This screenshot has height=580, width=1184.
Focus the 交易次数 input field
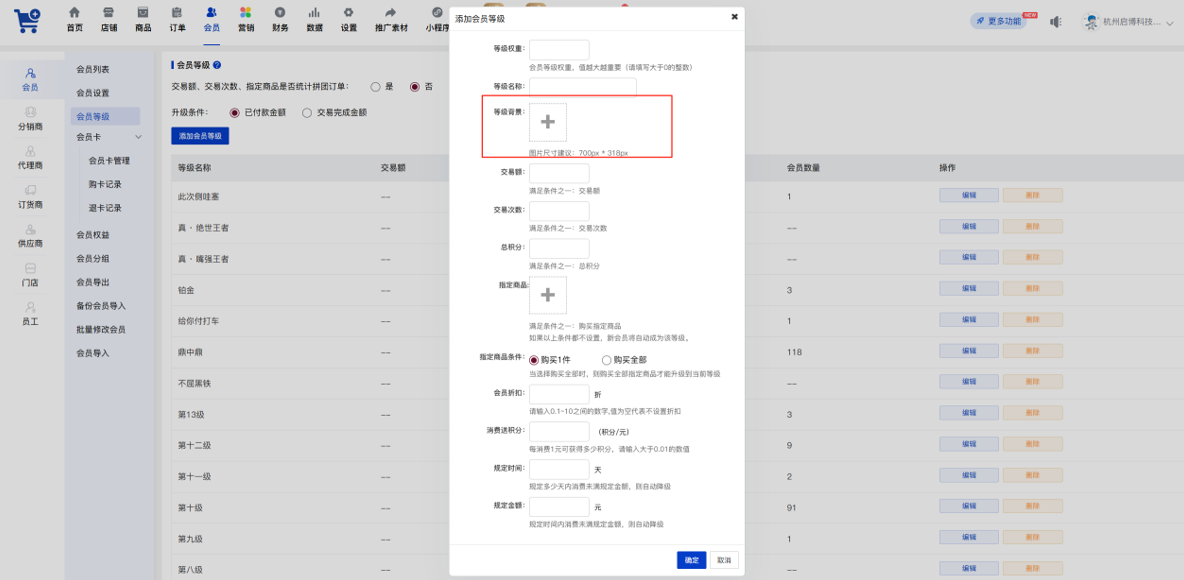coord(559,211)
